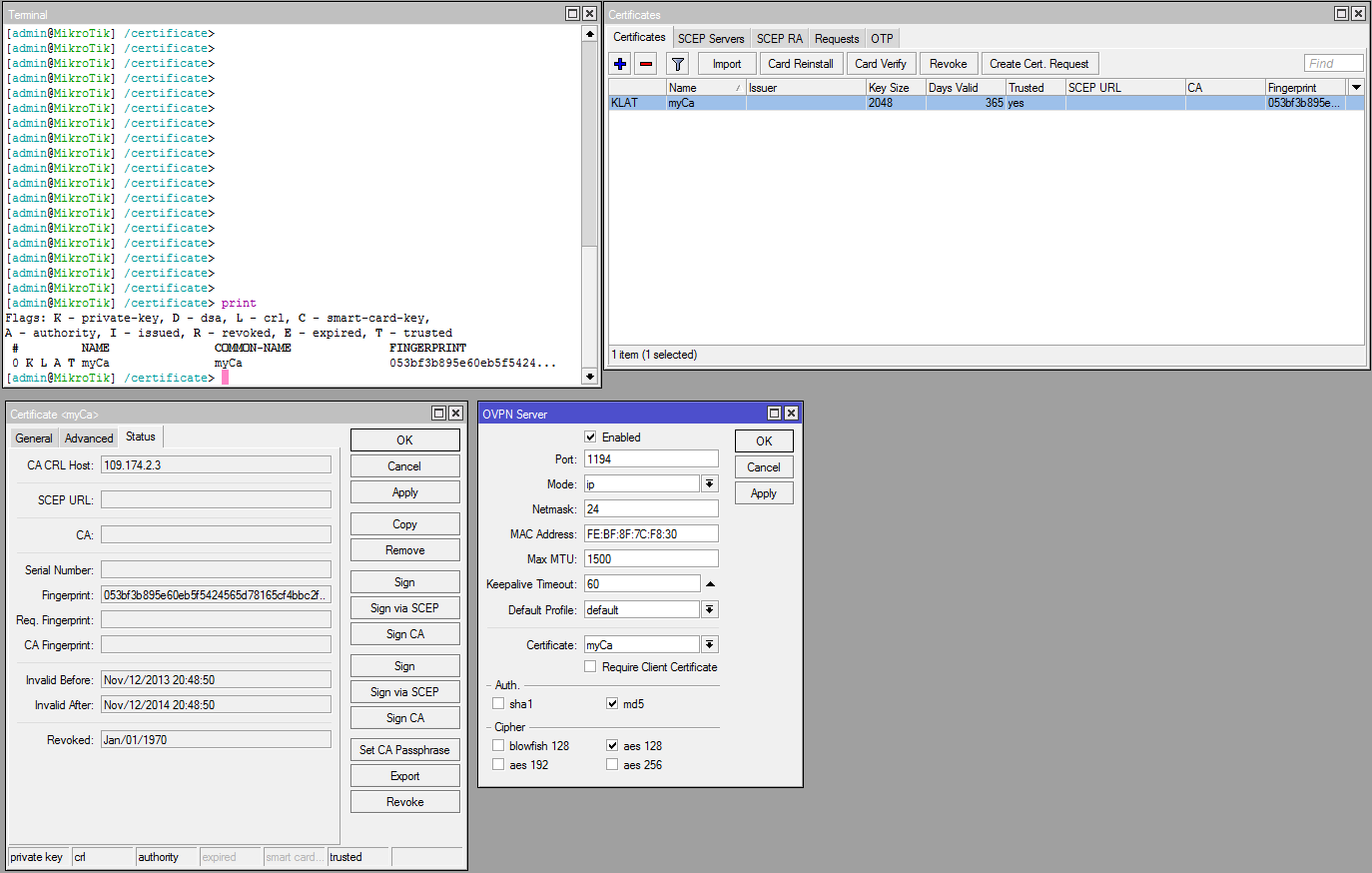Viewport: 1372px width, 873px height.
Task: Maximize the OVPN Server window
Action: click(774, 414)
